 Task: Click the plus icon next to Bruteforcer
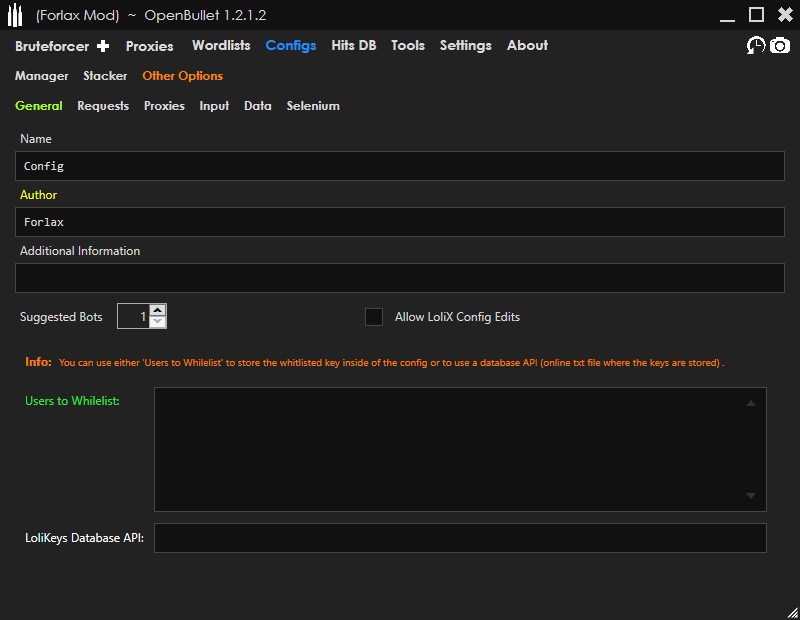(x=103, y=46)
